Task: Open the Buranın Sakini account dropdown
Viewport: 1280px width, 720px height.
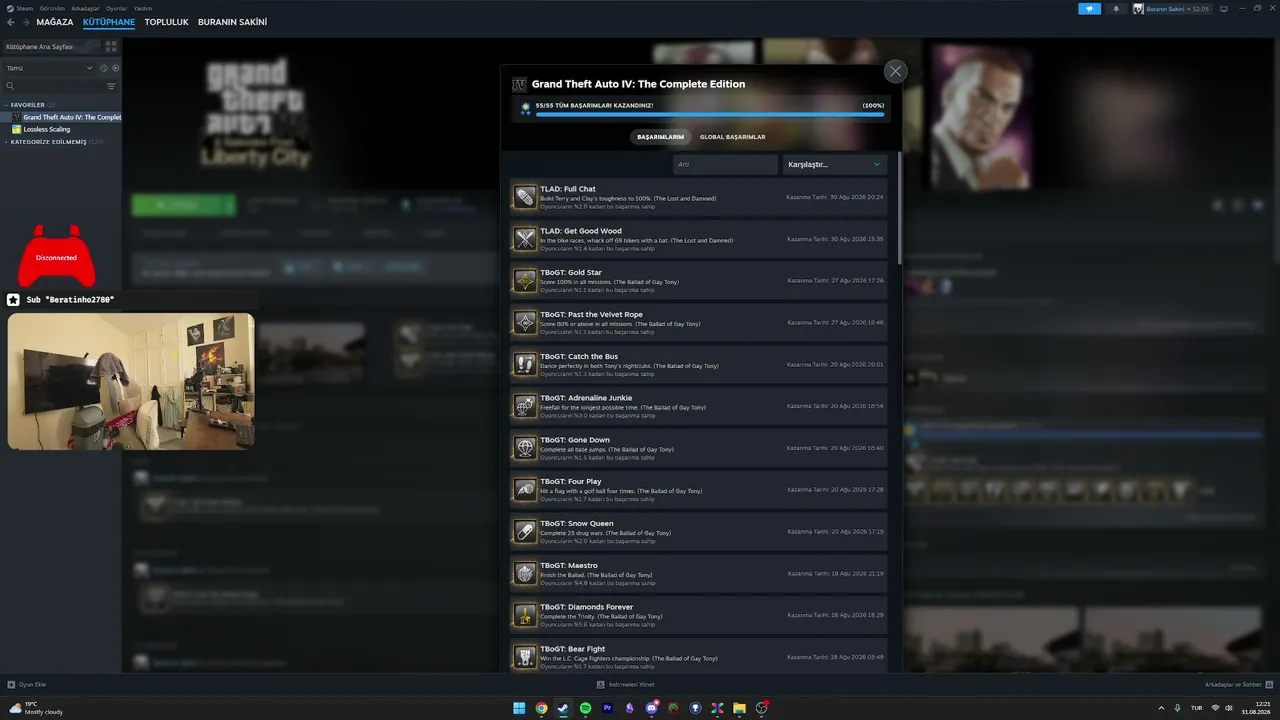Action: pyautogui.click(x=1171, y=9)
